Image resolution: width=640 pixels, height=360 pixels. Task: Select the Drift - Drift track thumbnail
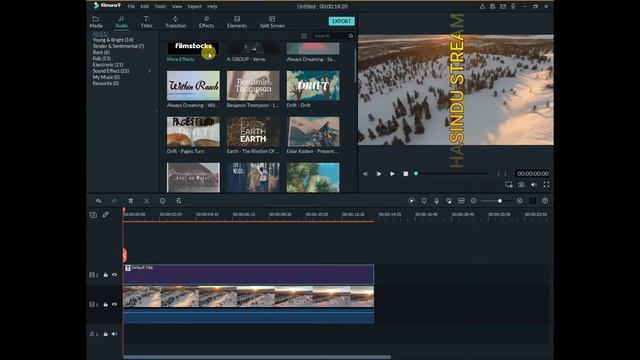tap(313, 86)
